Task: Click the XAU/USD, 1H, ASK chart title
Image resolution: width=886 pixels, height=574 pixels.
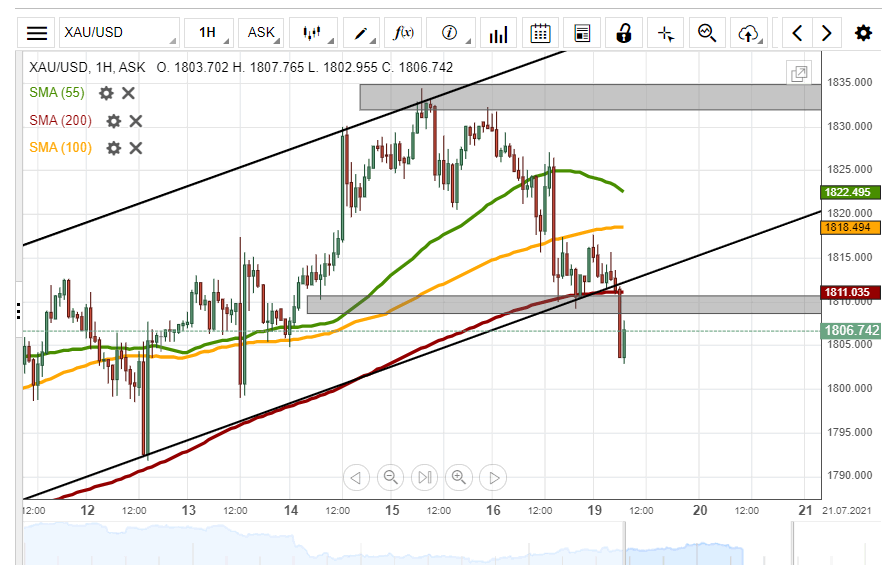Action: [x=87, y=67]
